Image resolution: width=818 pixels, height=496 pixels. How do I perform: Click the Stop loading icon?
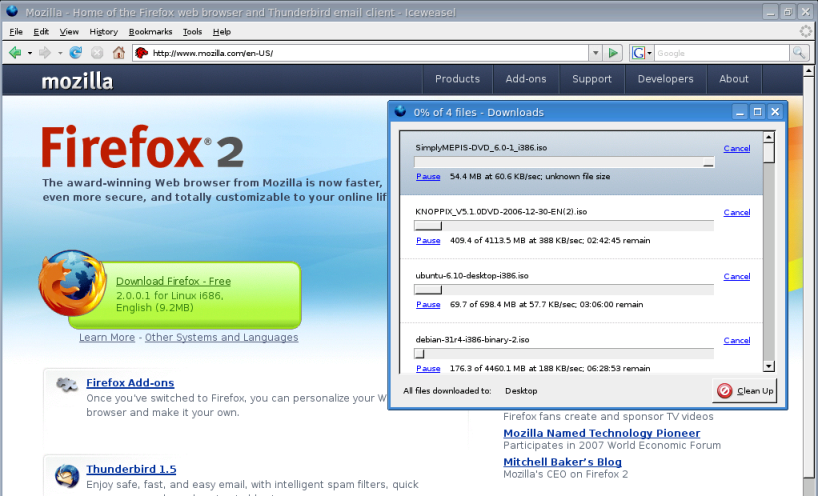click(97, 53)
